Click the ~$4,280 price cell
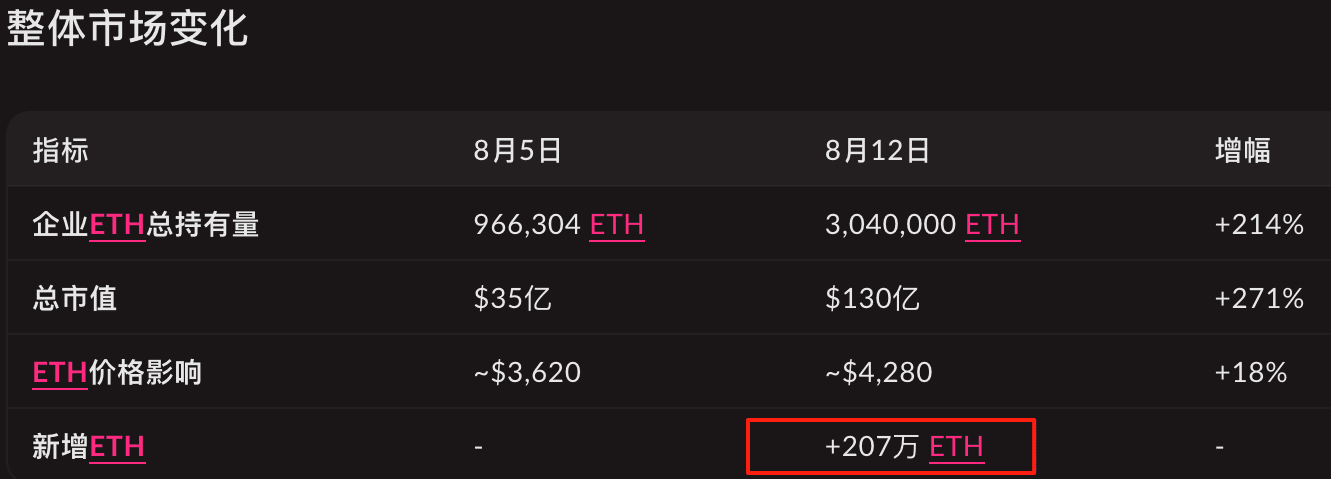 tap(878, 373)
